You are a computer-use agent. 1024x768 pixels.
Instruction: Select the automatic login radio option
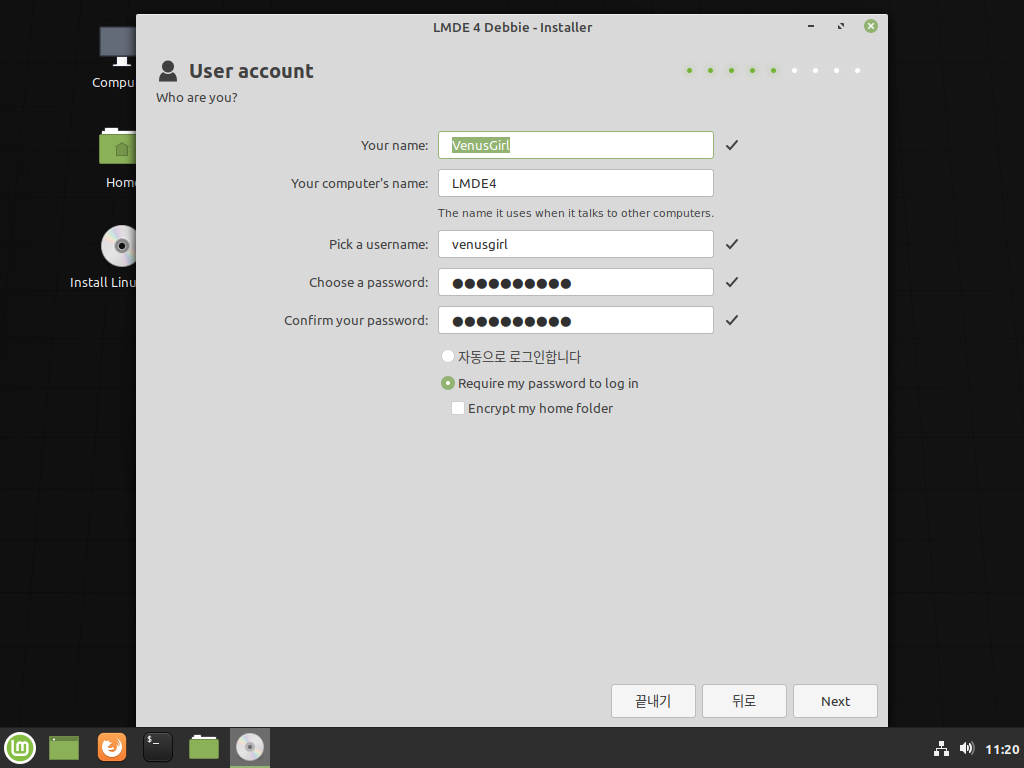[x=447, y=357]
